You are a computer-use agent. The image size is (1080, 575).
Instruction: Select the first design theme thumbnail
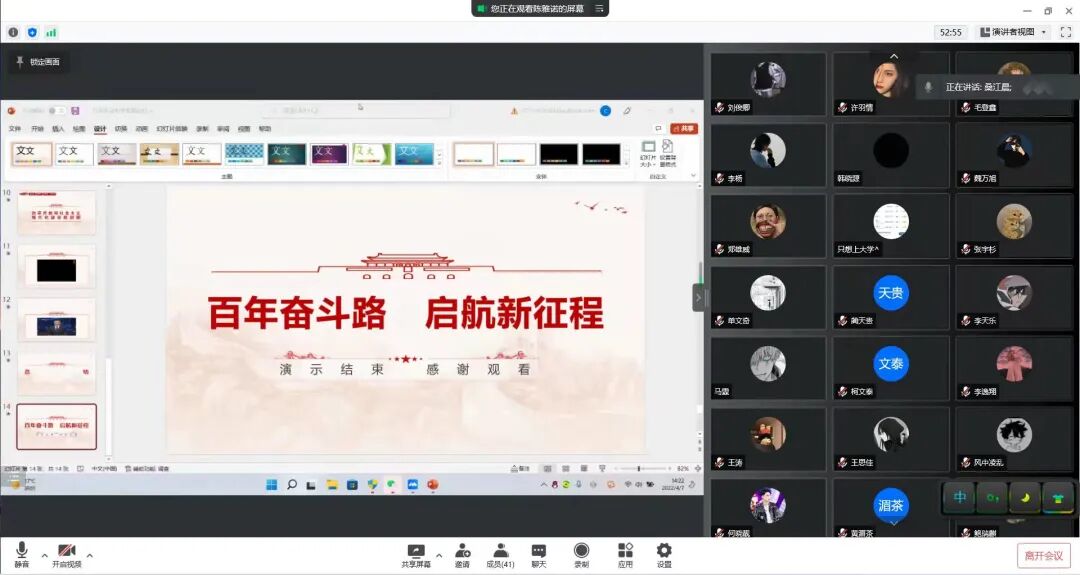point(32,154)
